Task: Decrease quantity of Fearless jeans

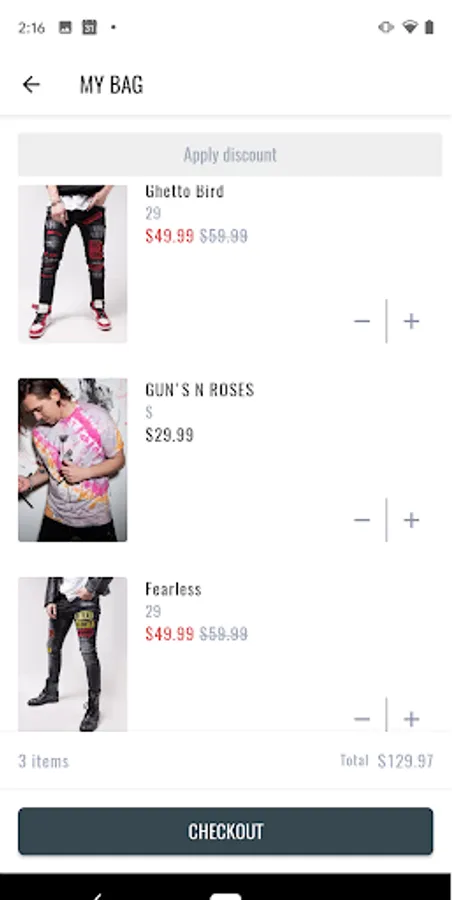Action: click(x=362, y=719)
